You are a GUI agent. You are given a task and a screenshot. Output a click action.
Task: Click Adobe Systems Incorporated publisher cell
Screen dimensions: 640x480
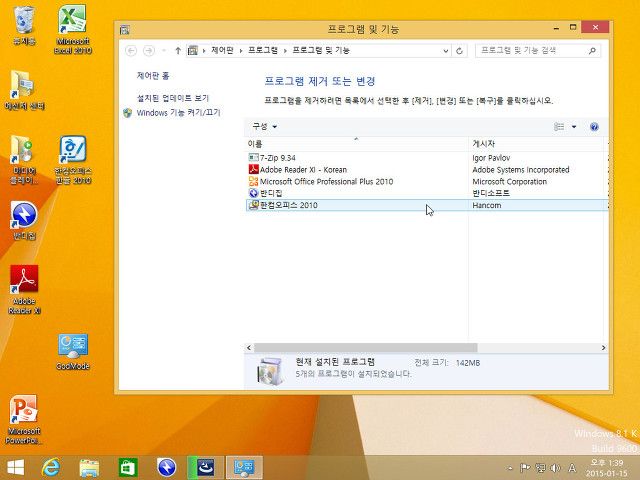[x=521, y=169]
